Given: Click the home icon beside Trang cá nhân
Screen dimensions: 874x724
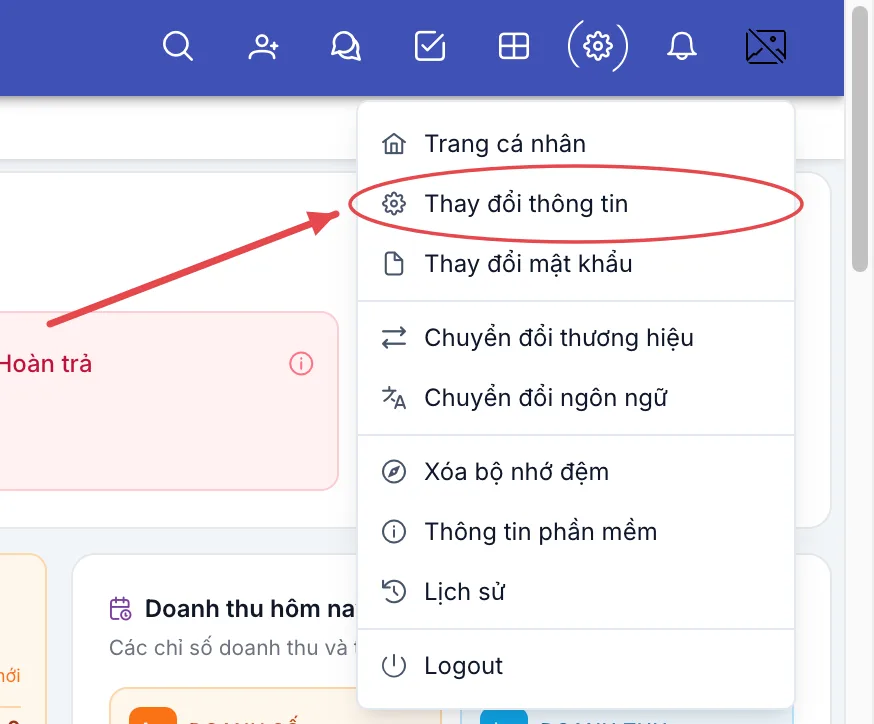Looking at the screenshot, I should [394, 144].
